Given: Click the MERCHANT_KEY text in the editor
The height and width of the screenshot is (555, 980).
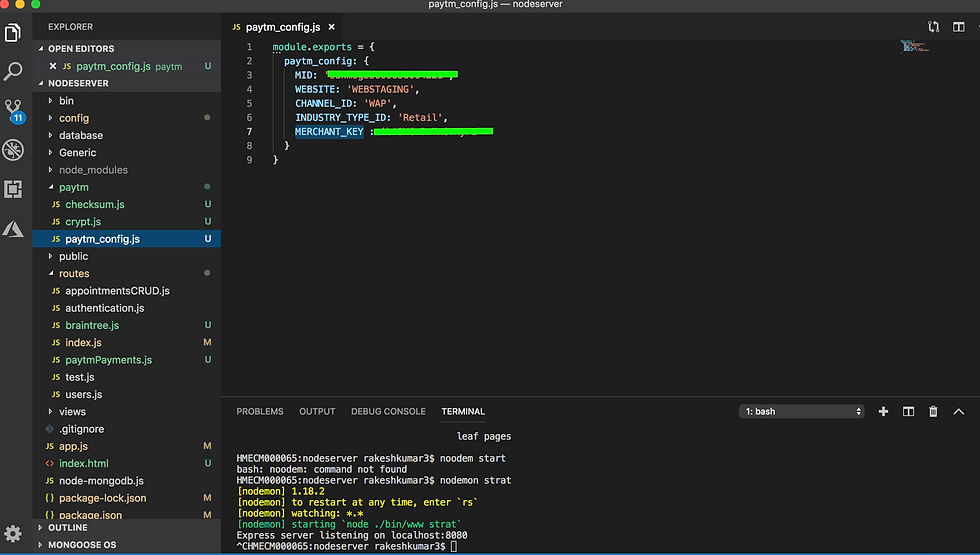Looking at the screenshot, I should click(x=329, y=132).
